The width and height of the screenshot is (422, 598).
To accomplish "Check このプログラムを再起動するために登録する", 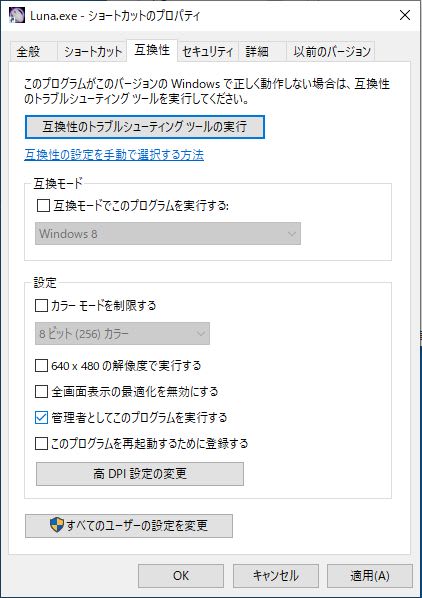I will 41,444.
